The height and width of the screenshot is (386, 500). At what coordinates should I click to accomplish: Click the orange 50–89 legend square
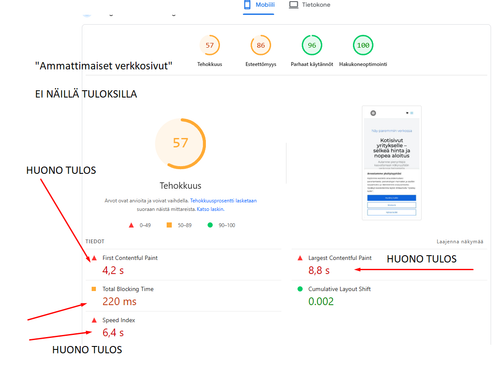(169, 225)
